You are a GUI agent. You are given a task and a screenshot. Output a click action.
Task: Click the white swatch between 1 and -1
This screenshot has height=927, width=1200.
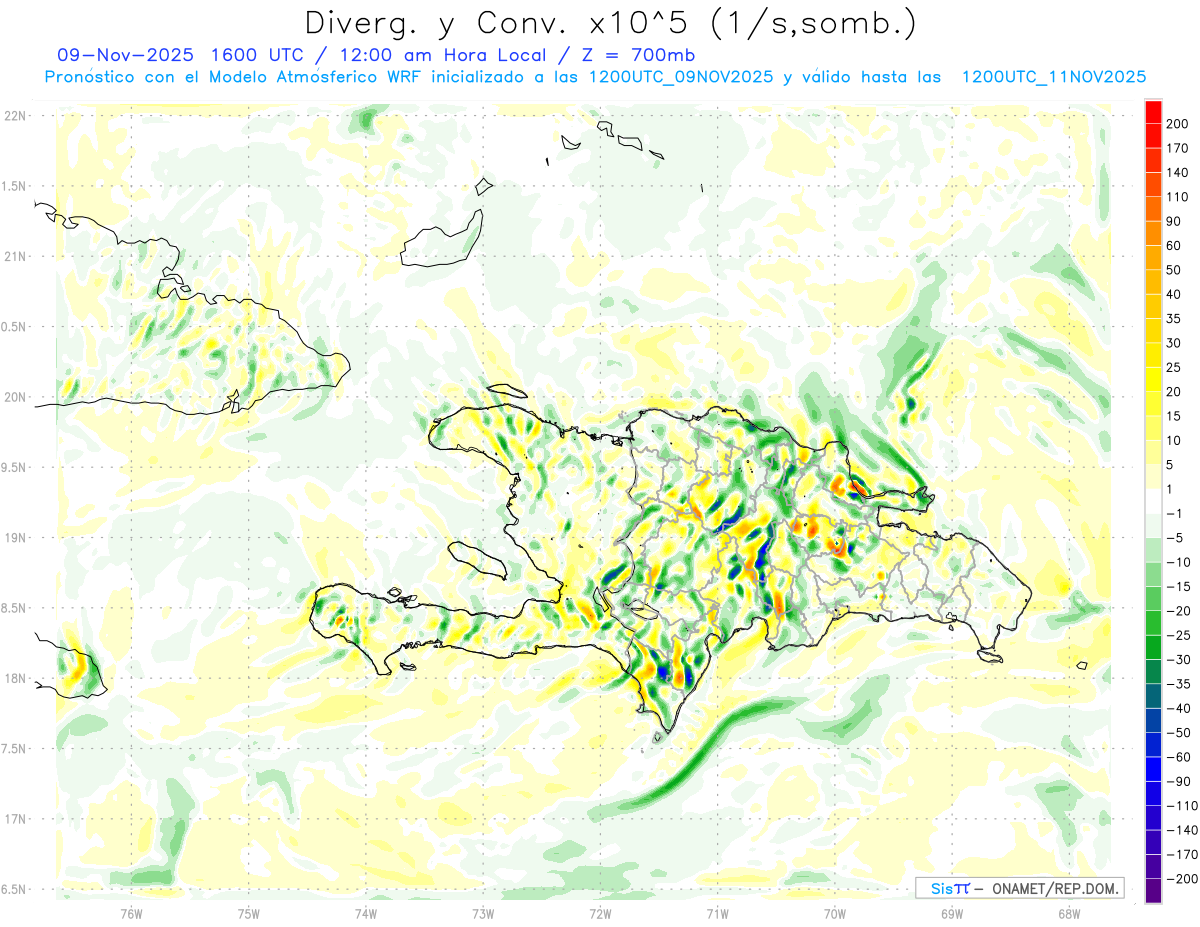point(1153,501)
